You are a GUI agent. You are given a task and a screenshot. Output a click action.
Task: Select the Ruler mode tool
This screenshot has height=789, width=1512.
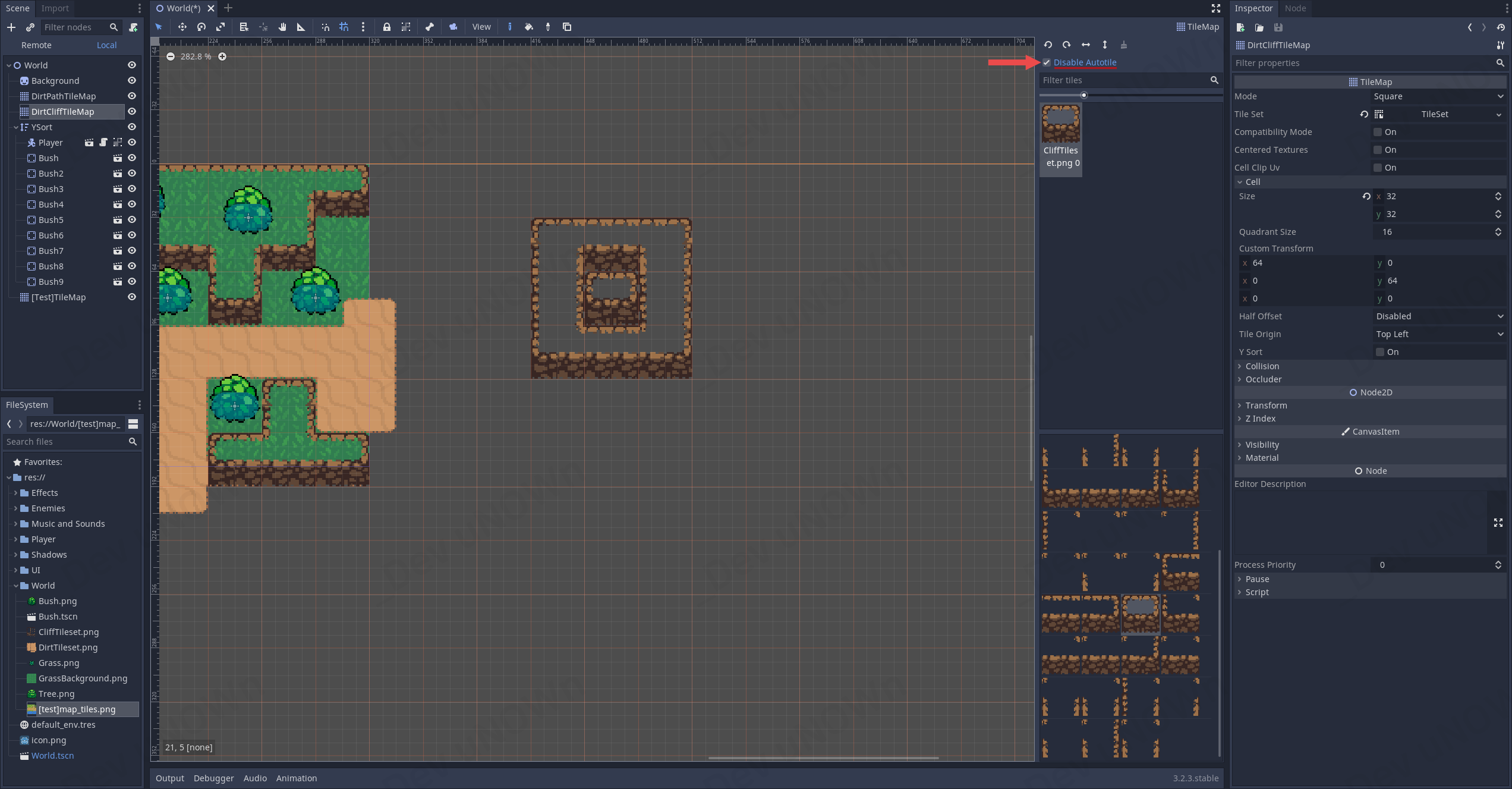[301, 27]
